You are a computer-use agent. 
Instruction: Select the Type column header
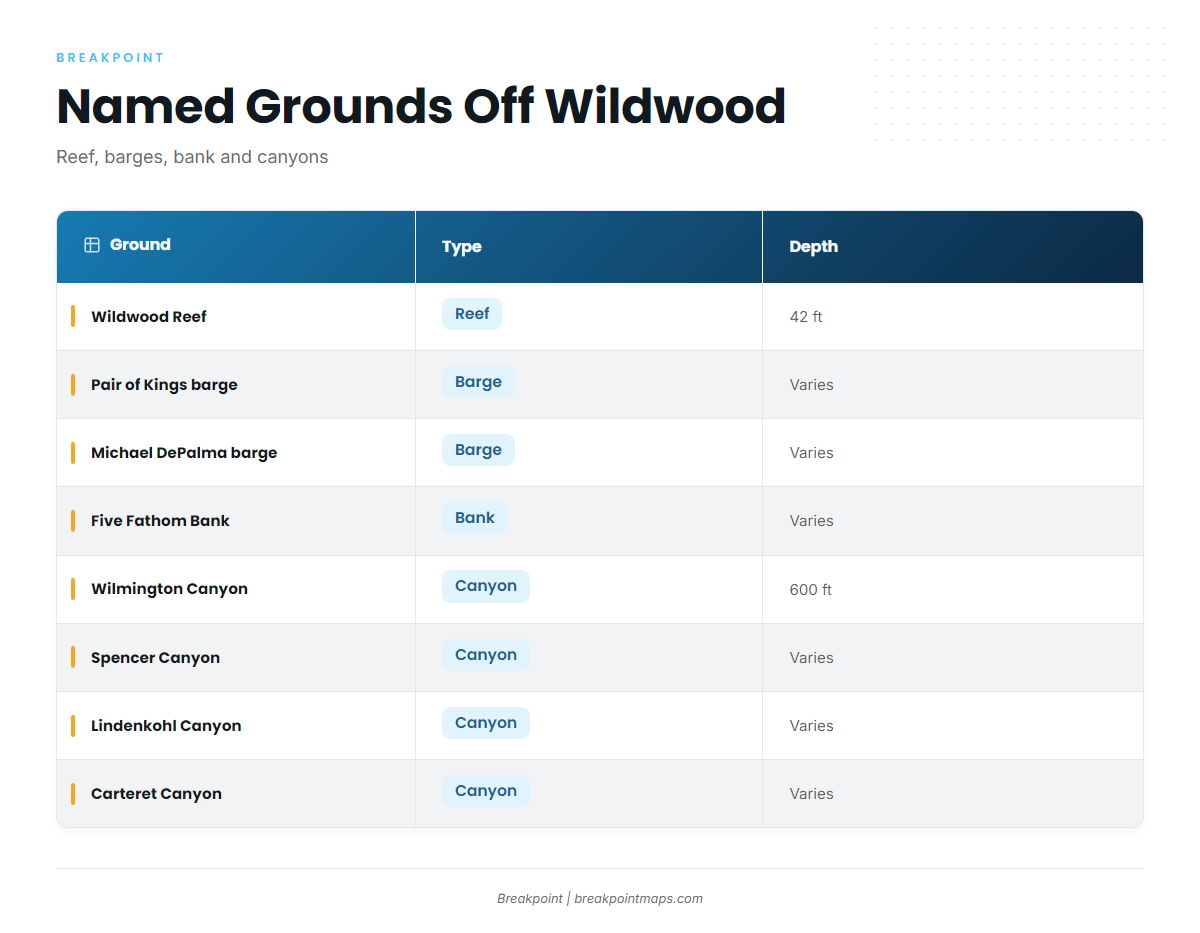[x=589, y=246]
